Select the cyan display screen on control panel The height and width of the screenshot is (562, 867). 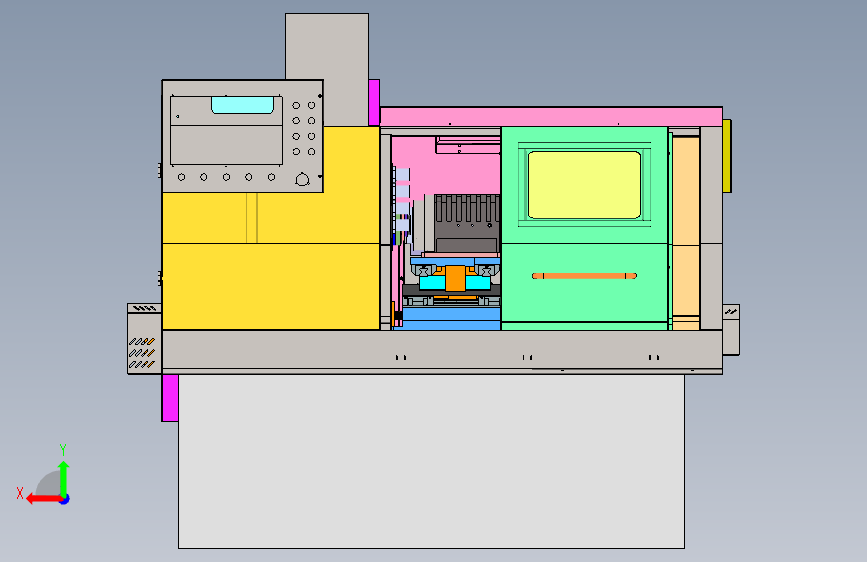tap(242, 105)
